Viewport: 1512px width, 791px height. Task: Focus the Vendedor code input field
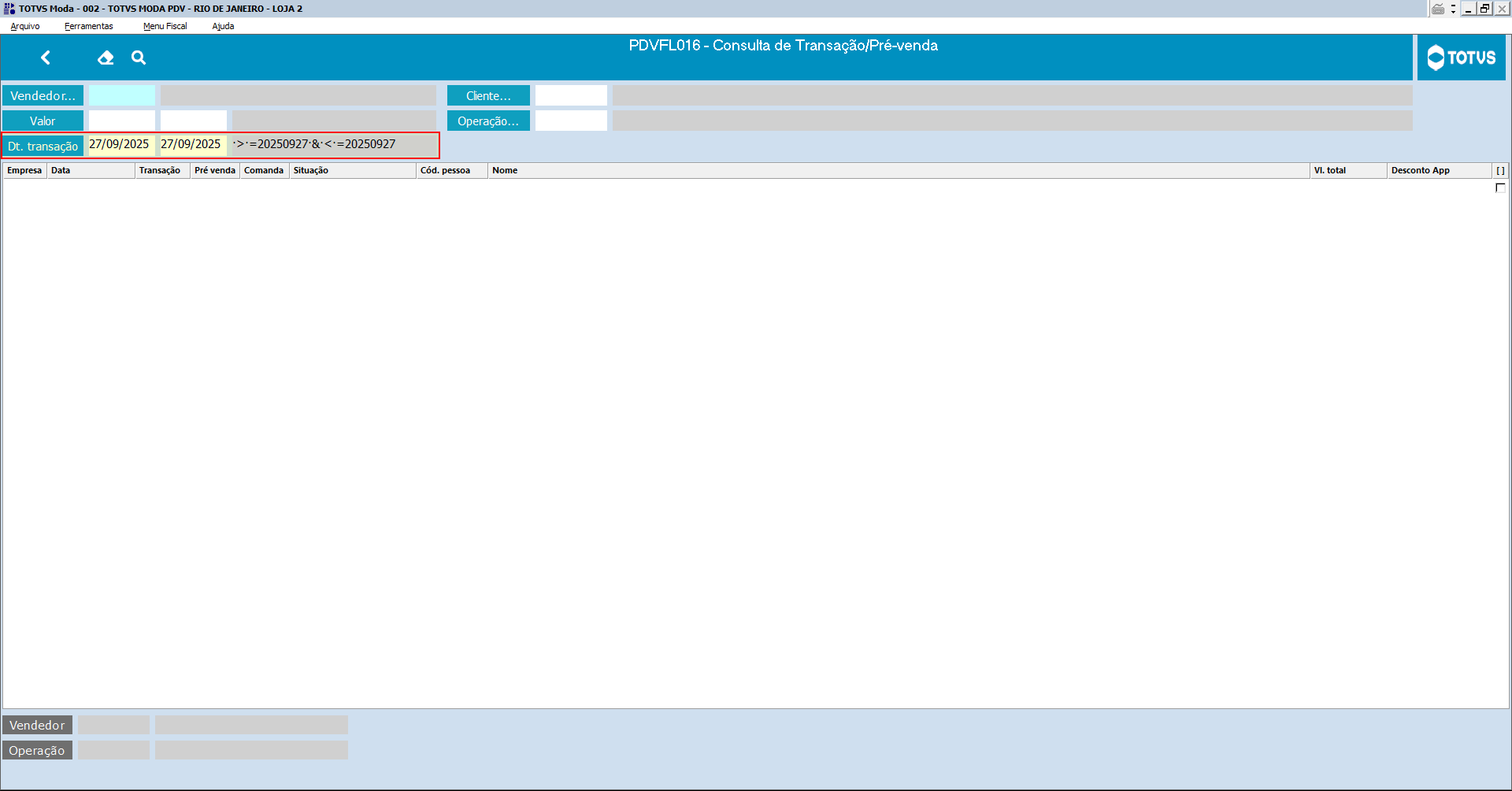(122, 95)
